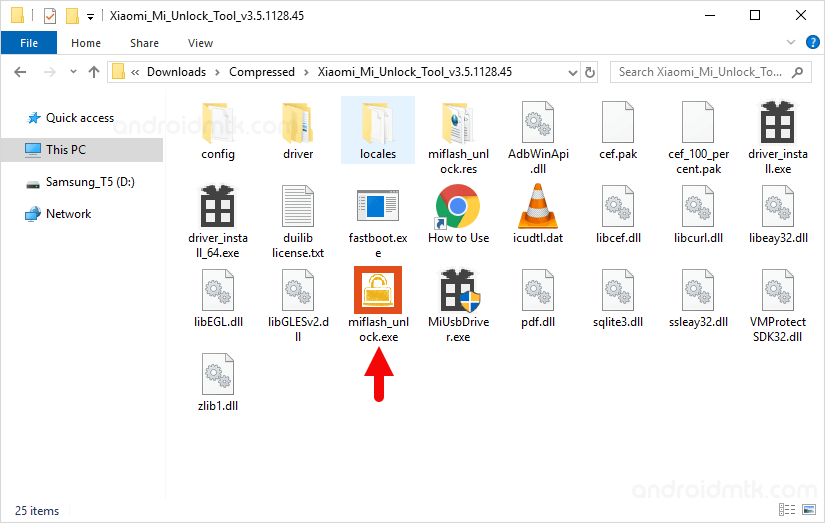Select the cef.pak file icon
This screenshot has width=825, height=523.
point(618,122)
